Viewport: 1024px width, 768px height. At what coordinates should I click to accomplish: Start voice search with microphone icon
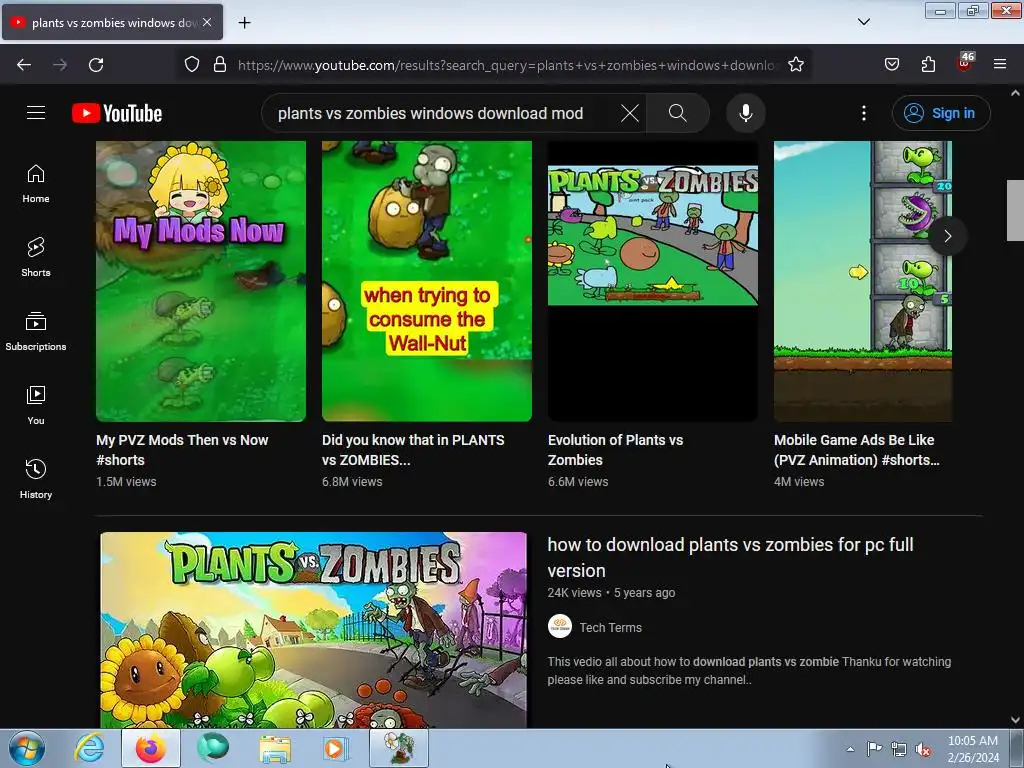(745, 113)
